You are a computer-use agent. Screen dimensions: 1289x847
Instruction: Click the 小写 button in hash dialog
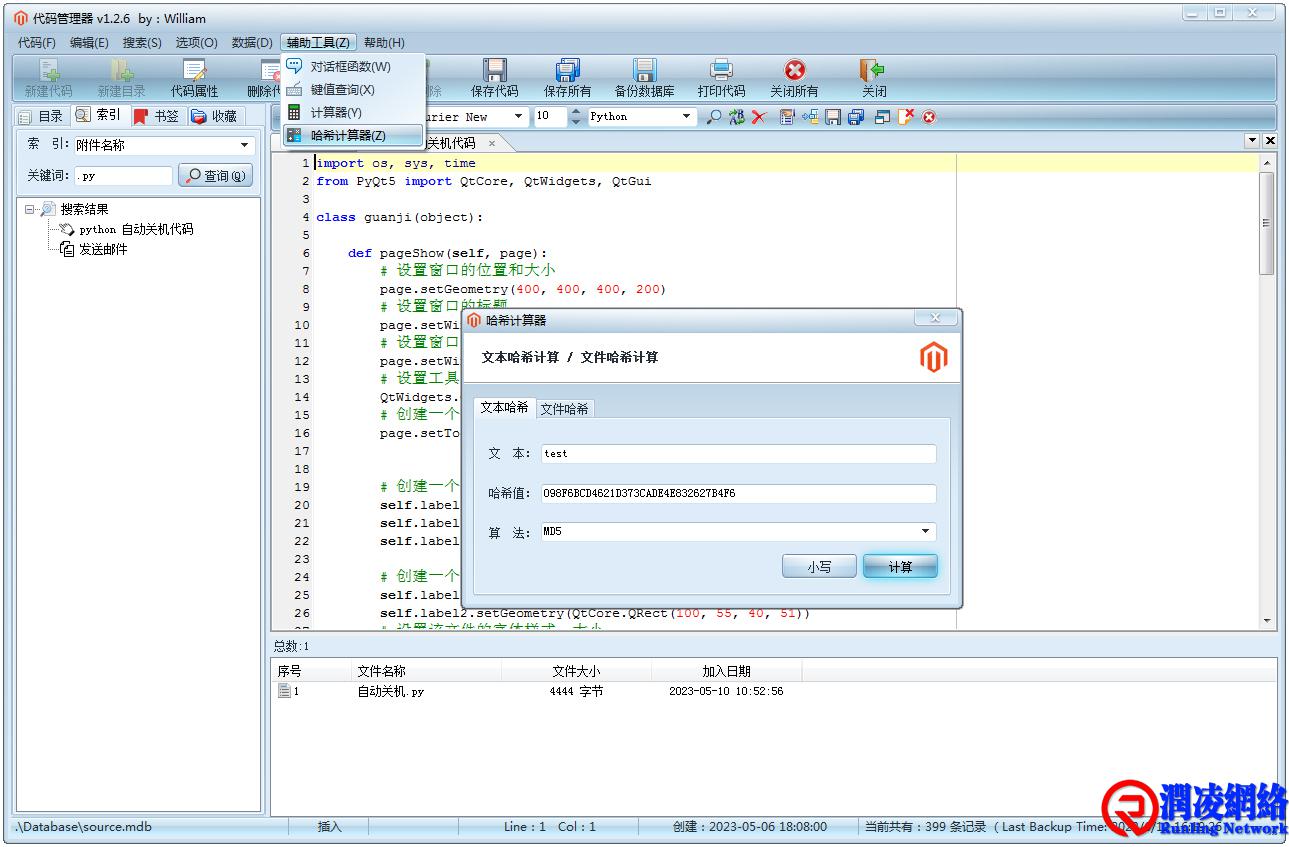pos(819,567)
